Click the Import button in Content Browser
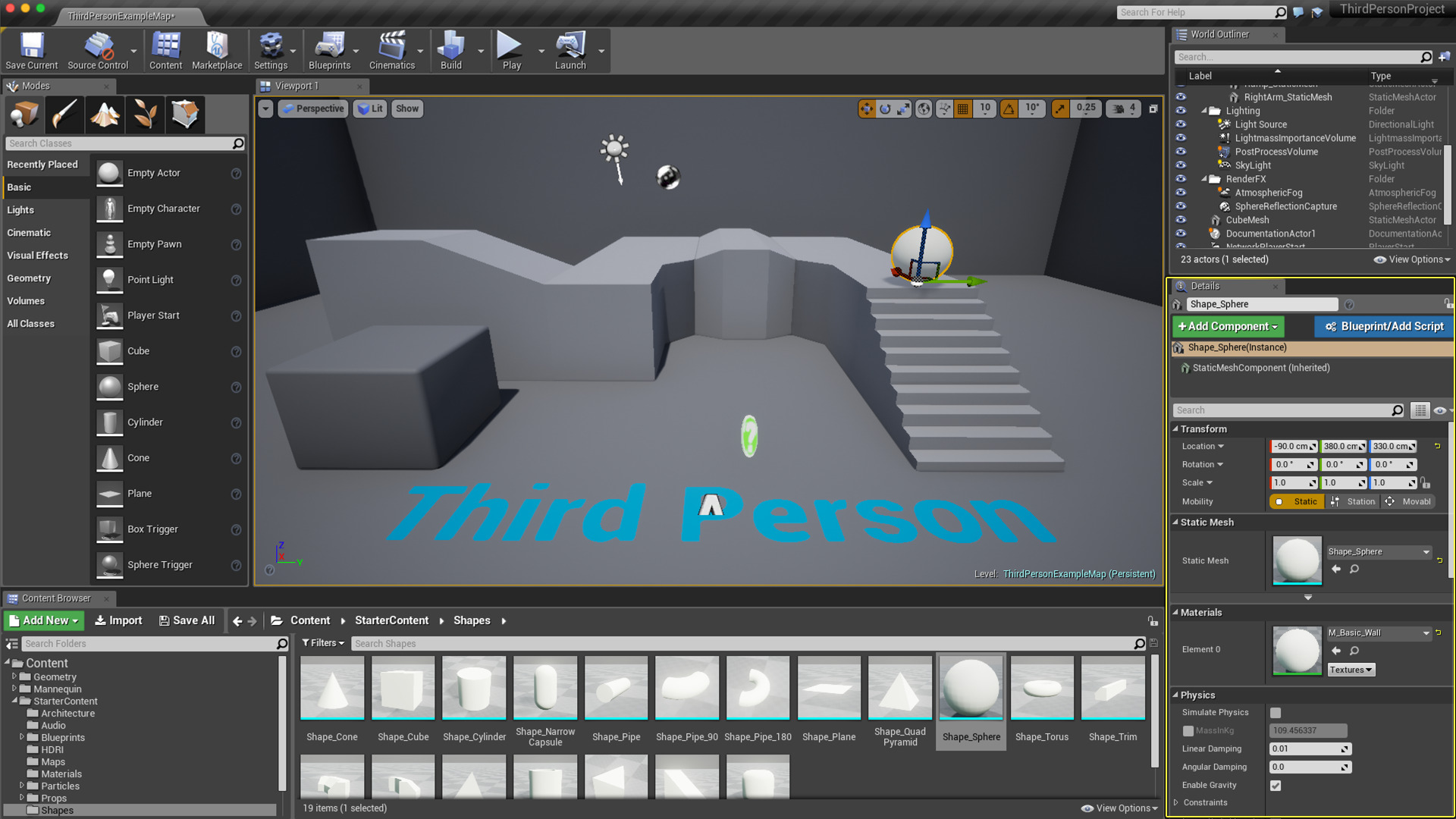1456x819 pixels. (118, 621)
